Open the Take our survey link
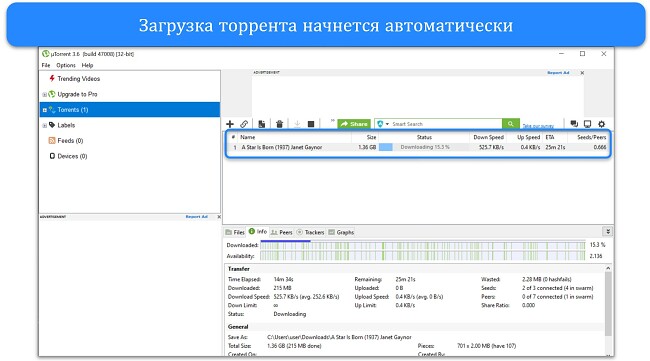This screenshot has height=361, width=650. [538, 125]
